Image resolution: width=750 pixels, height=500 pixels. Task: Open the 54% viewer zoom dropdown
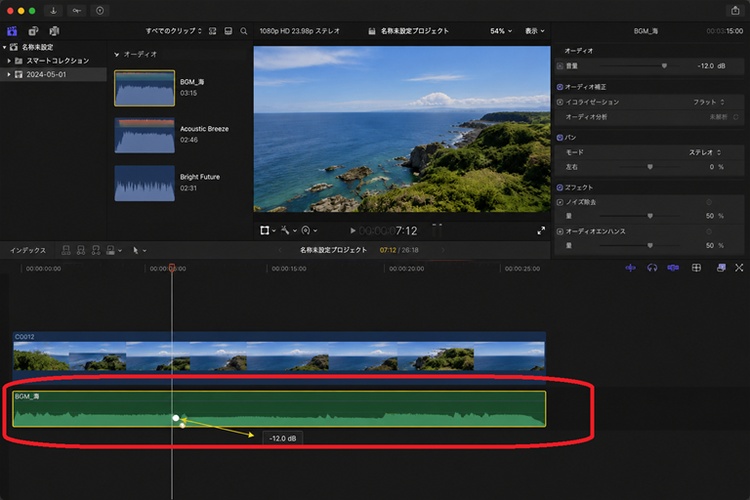tap(501, 31)
